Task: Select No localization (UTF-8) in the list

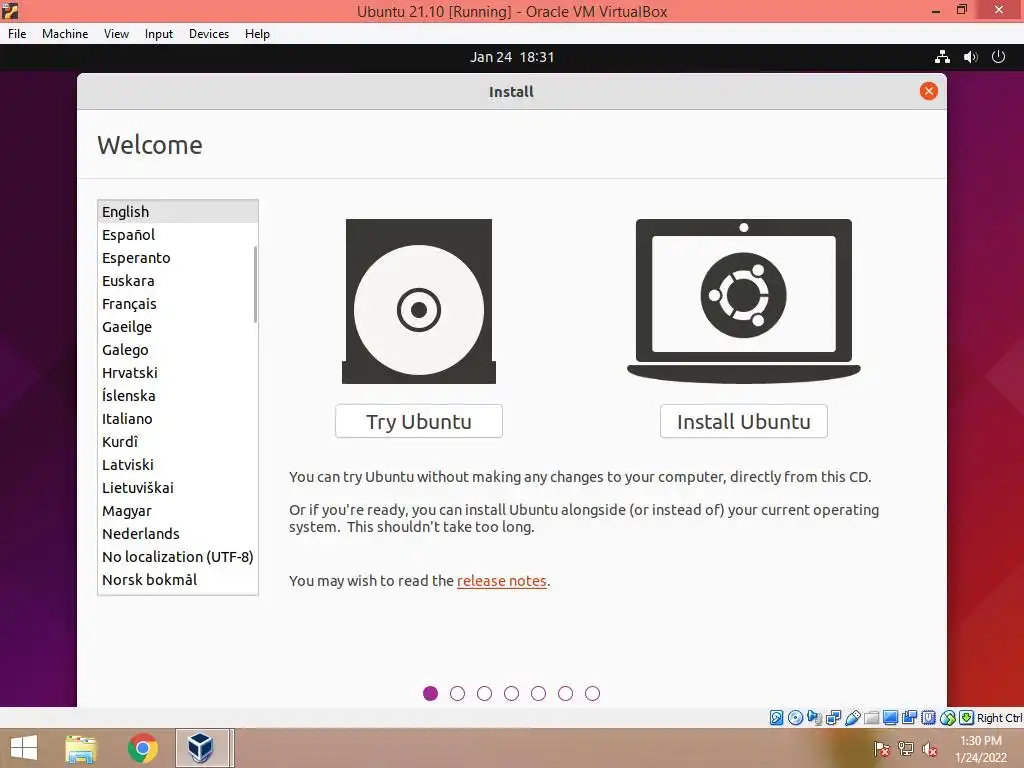Action: tap(178, 556)
